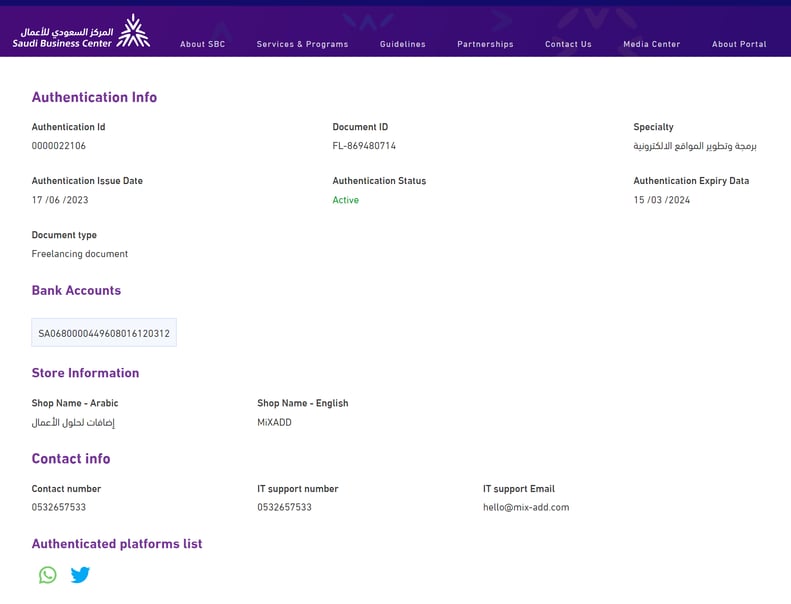Screen dimensions: 791x604
Task: Click the IT support number label
Action: [x=298, y=489]
